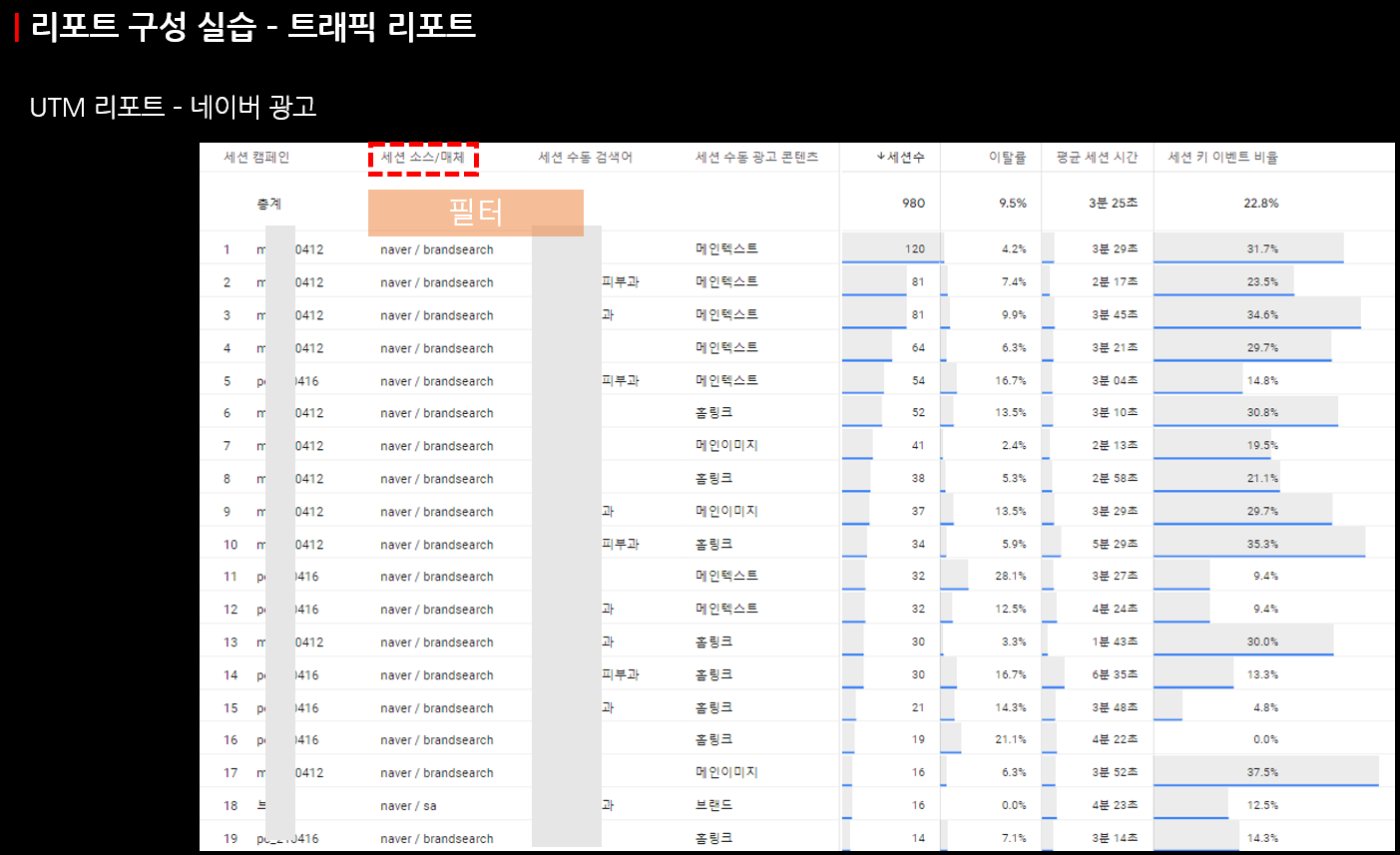This screenshot has height=855, width=1400.
Task: Click 메인이미지 ad content in row 7
Action: 725,445
